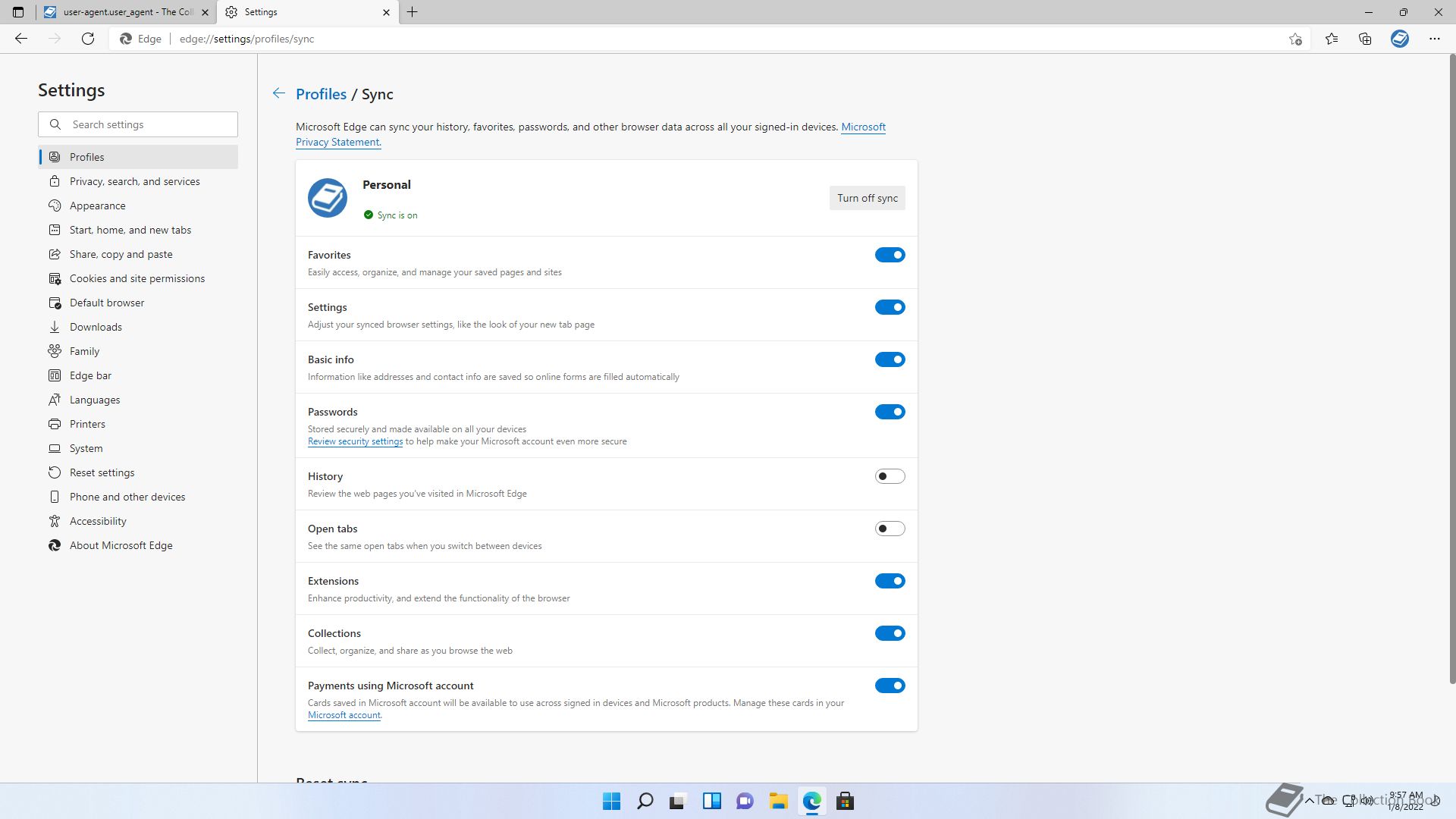
Task: Open Windows Start menu
Action: [x=611, y=802]
